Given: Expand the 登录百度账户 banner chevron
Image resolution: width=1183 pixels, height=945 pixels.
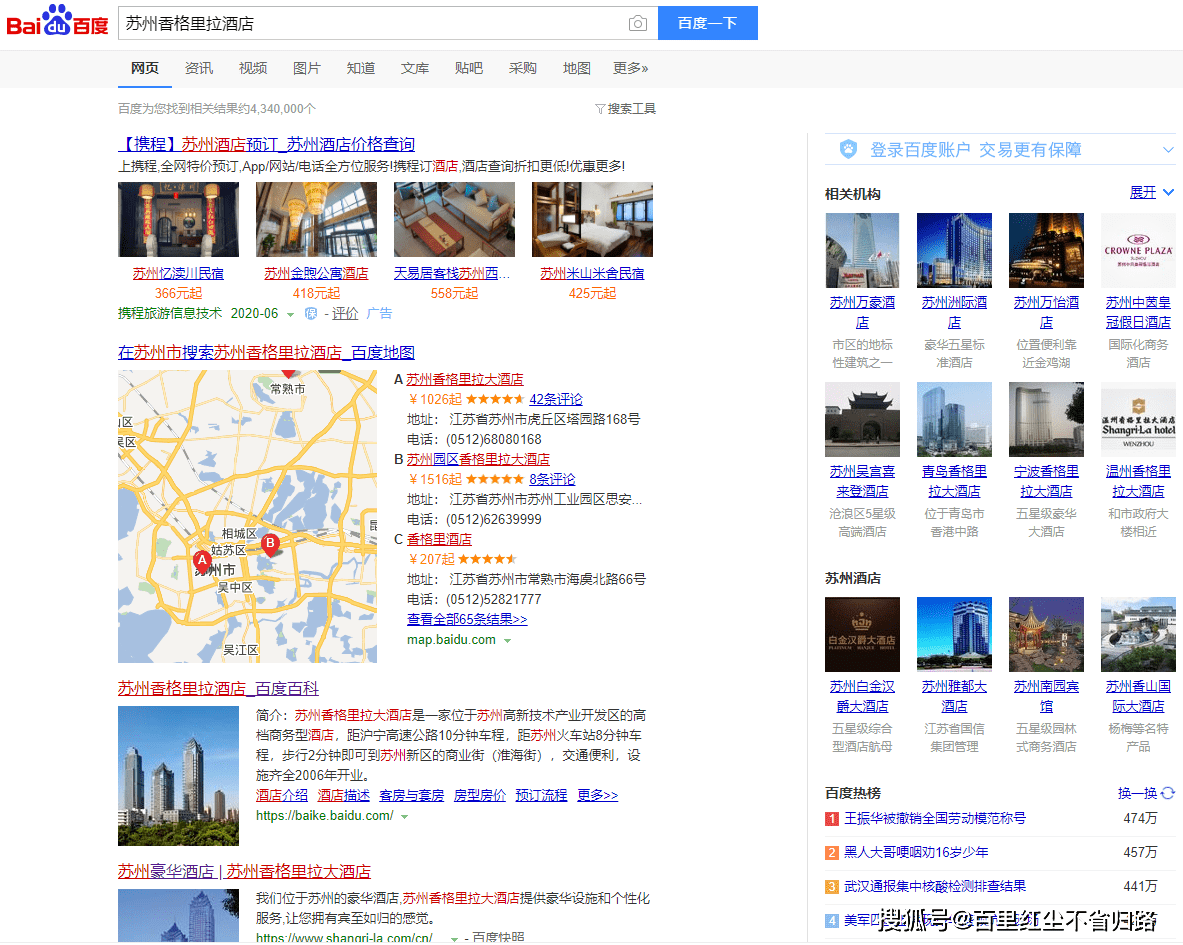Looking at the screenshot, I should 1168,149.
